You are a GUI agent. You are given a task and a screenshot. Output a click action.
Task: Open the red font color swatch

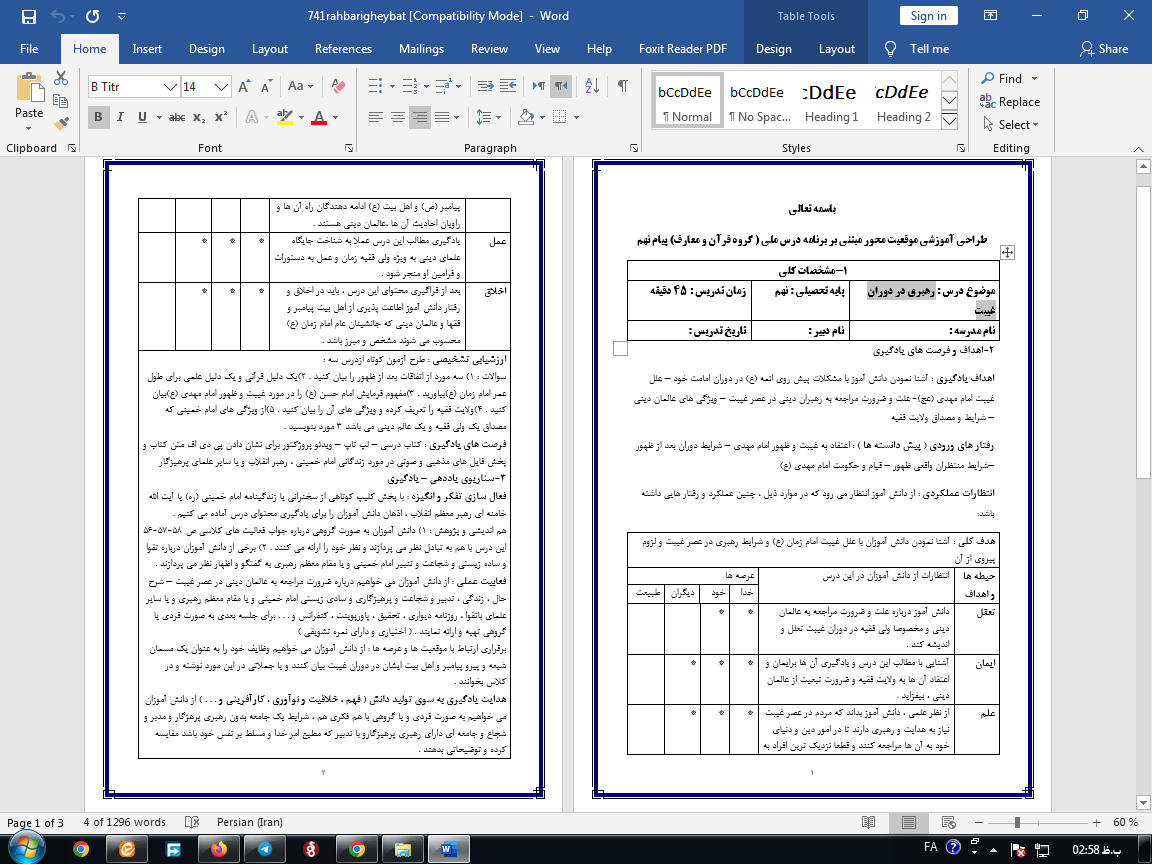[x=318, y=117]
